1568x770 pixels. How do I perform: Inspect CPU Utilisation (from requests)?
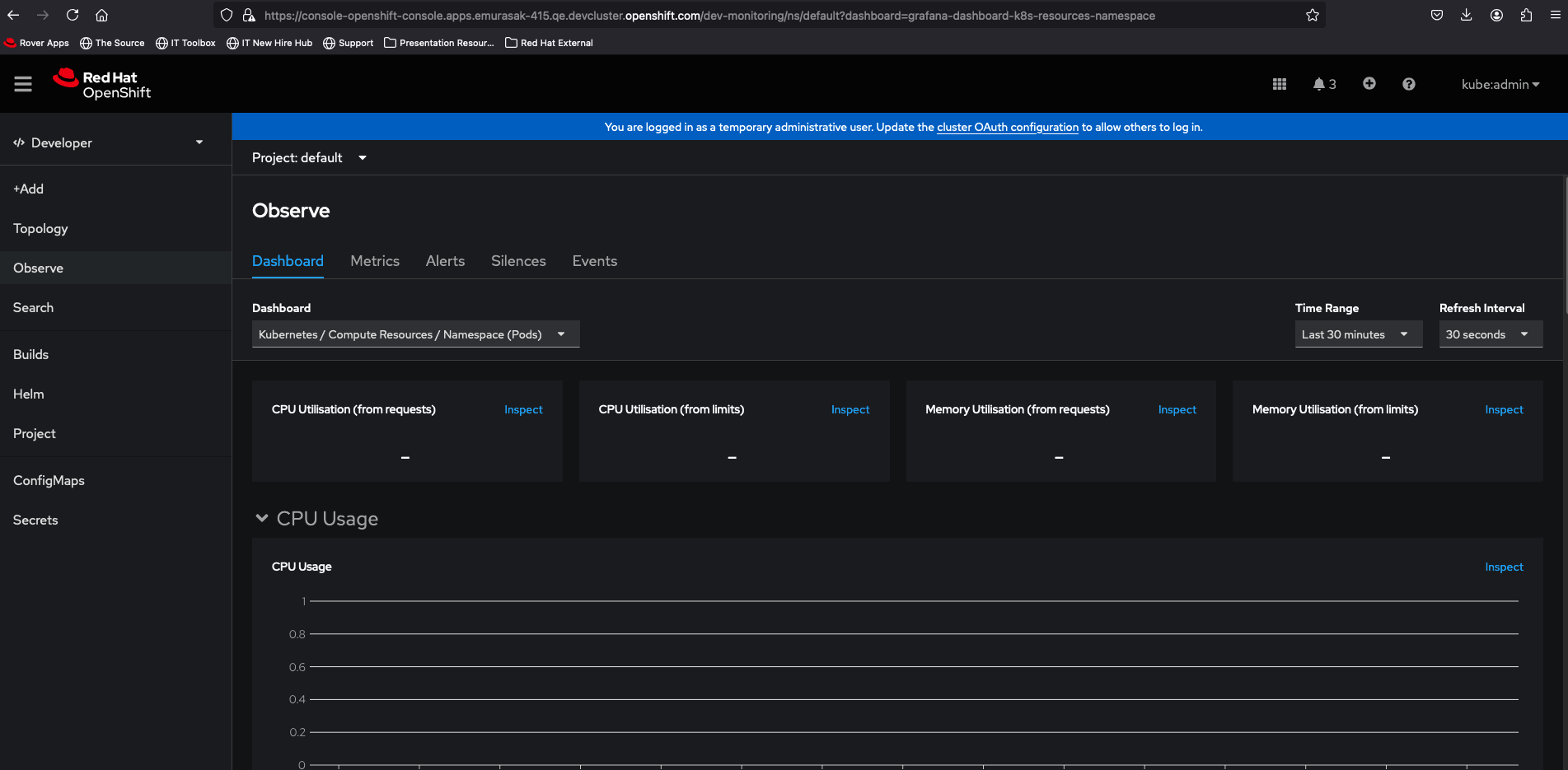(523, 409)
